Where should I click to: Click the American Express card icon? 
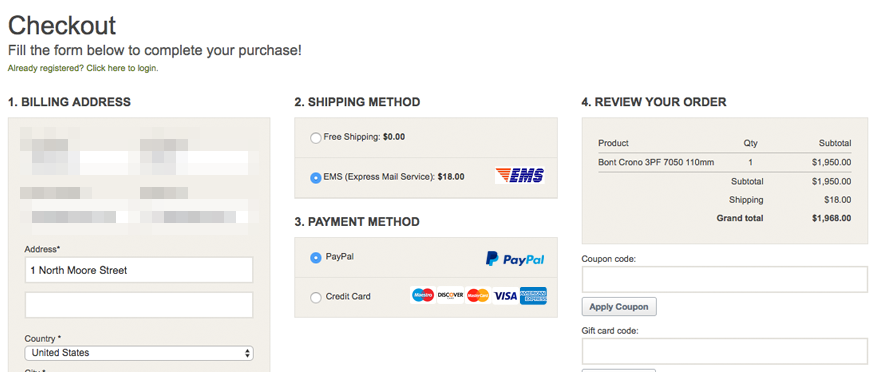tap(533, 295)
